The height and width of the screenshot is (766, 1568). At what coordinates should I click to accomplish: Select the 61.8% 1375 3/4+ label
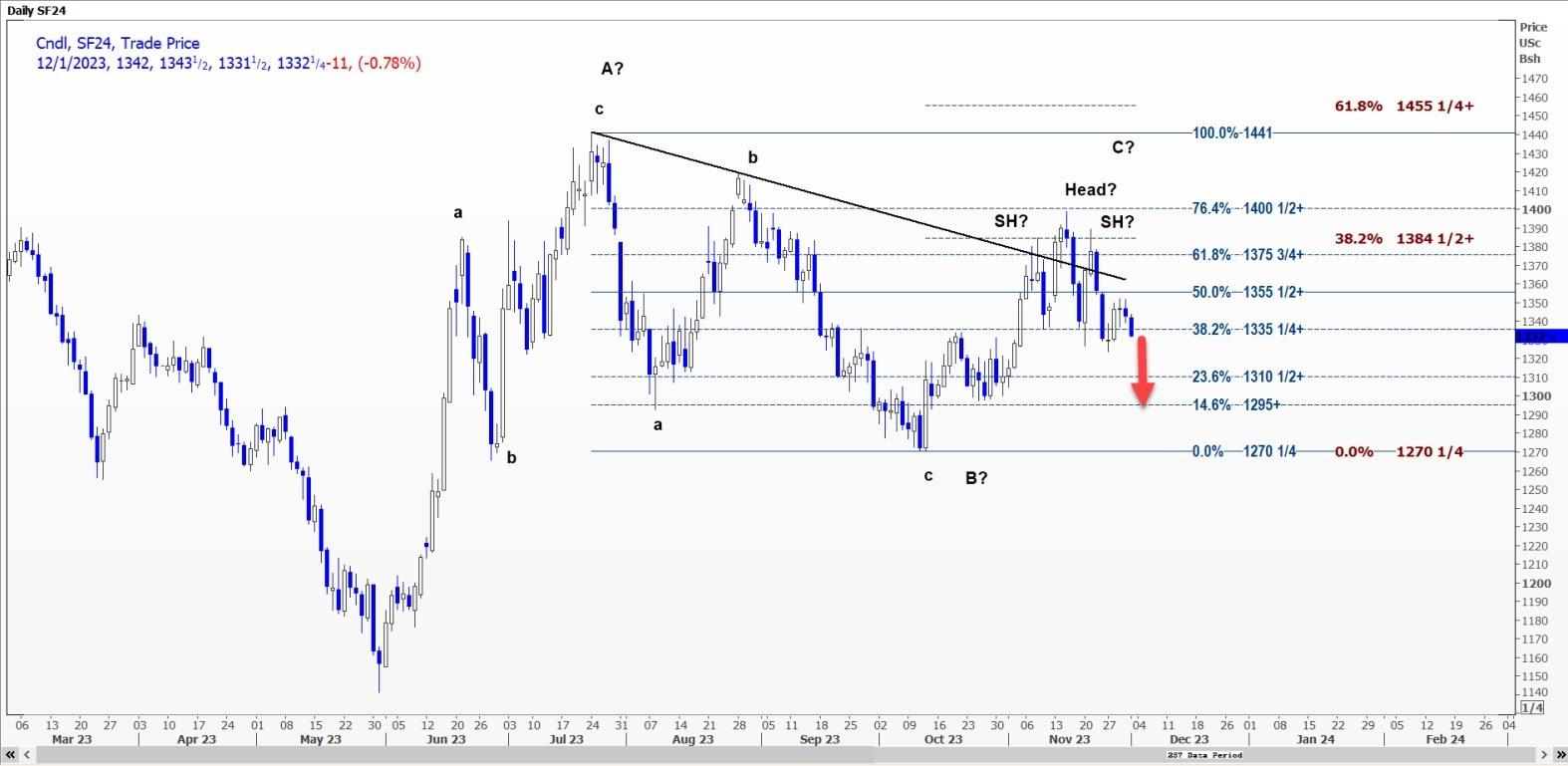(x=1247, y=255)
